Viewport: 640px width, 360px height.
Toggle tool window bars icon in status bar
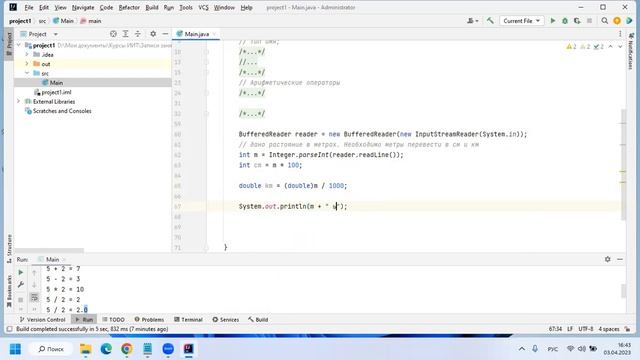click(x=9, y=329)
